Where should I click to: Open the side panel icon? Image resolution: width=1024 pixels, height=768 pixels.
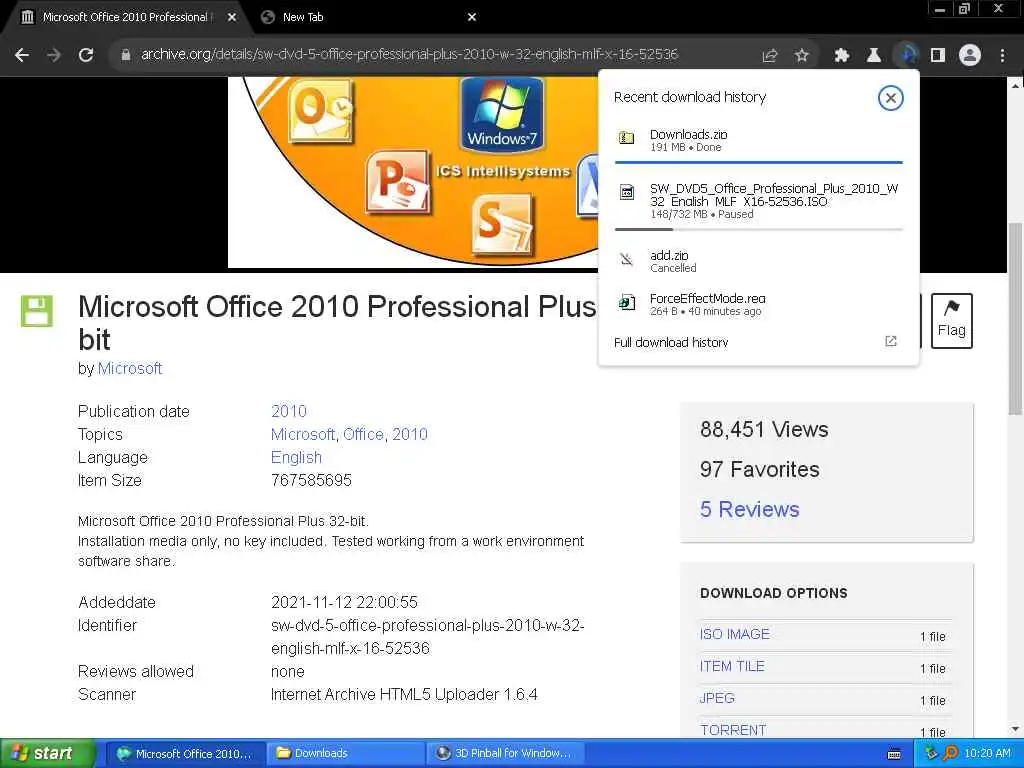pyautogui.click(x=938, y=56)
